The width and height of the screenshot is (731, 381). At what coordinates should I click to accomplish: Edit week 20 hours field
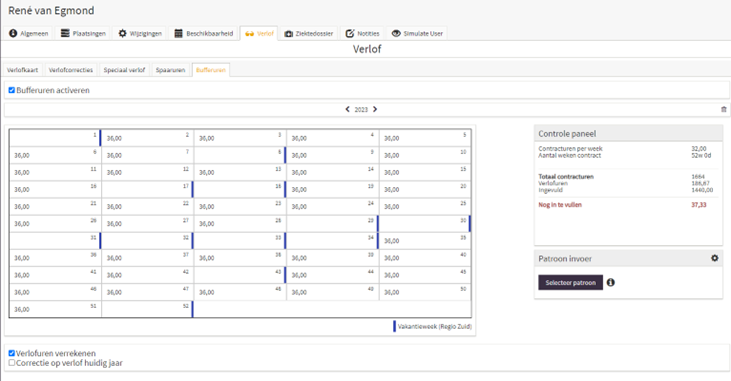(425, 189)
